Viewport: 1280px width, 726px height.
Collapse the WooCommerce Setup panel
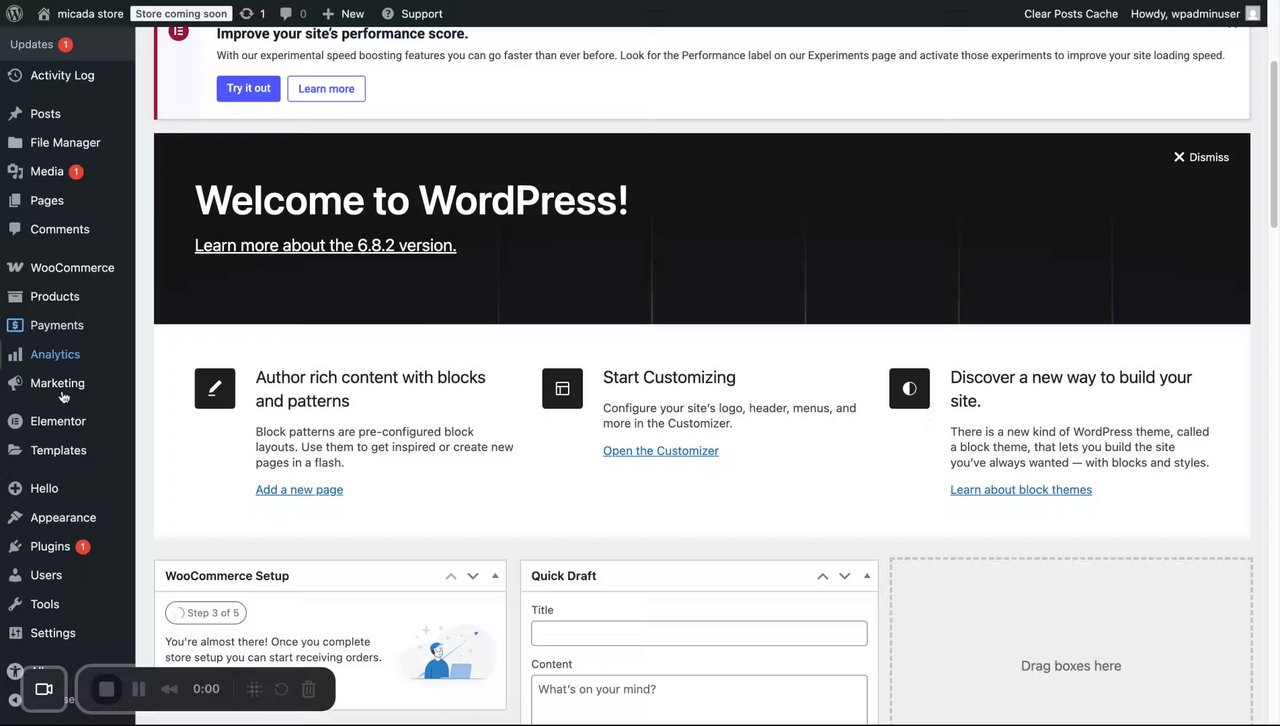[495, 576]
